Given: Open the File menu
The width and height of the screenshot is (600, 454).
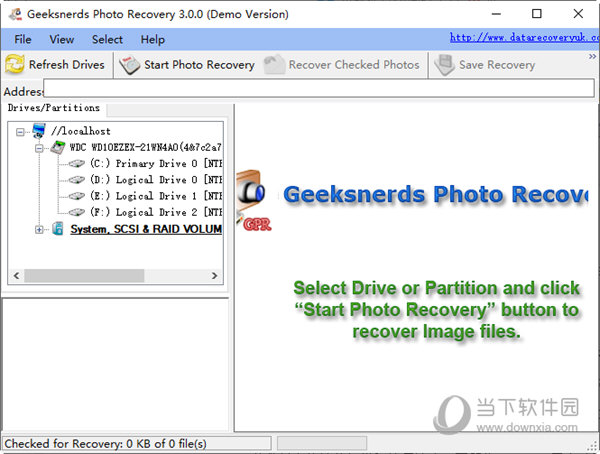Looking at the screenshot, I should click(x=23, y=39).
